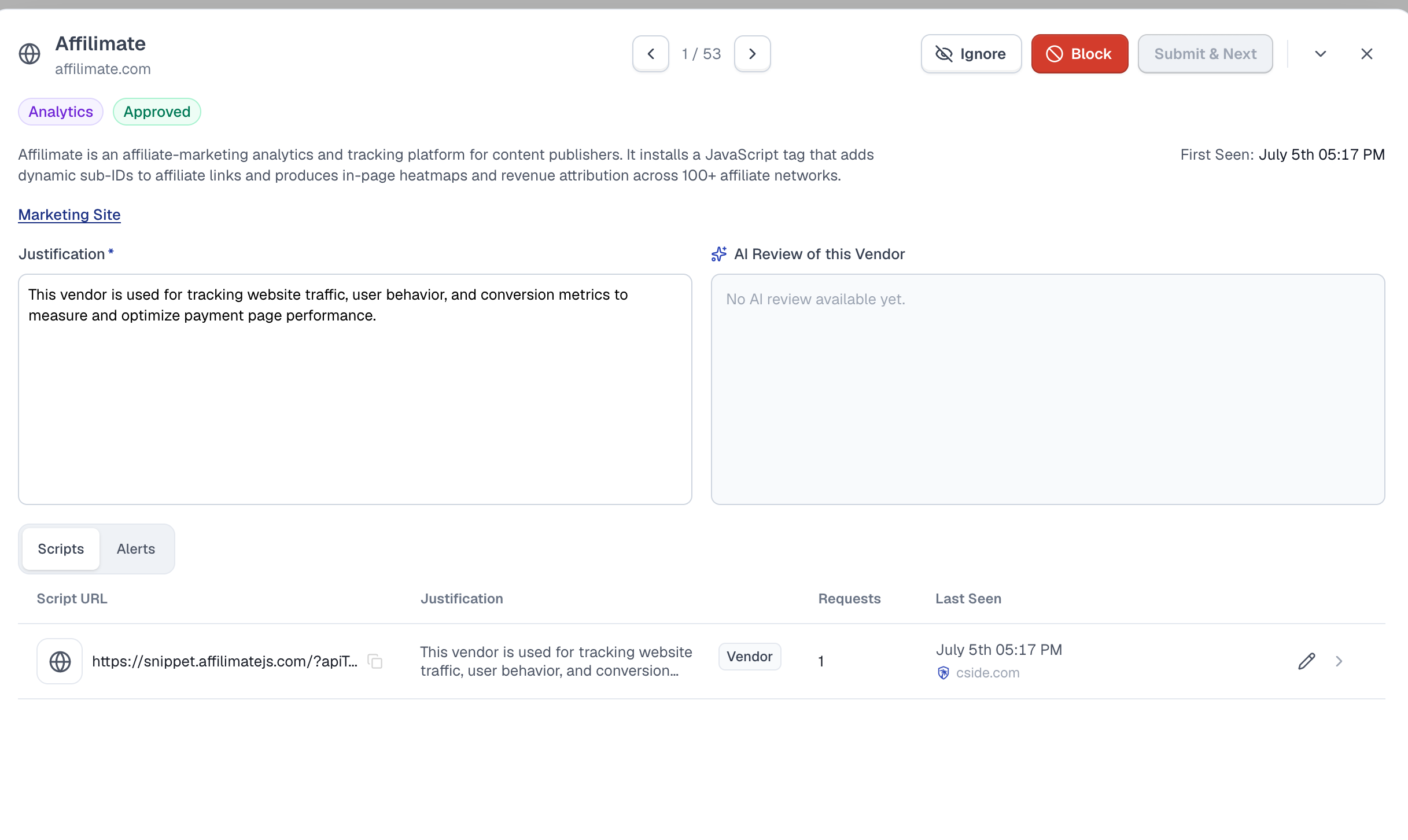Switch to the Alerts tab
The width and height of the screenshot is (1408, 840).
[x=136, y=549]
